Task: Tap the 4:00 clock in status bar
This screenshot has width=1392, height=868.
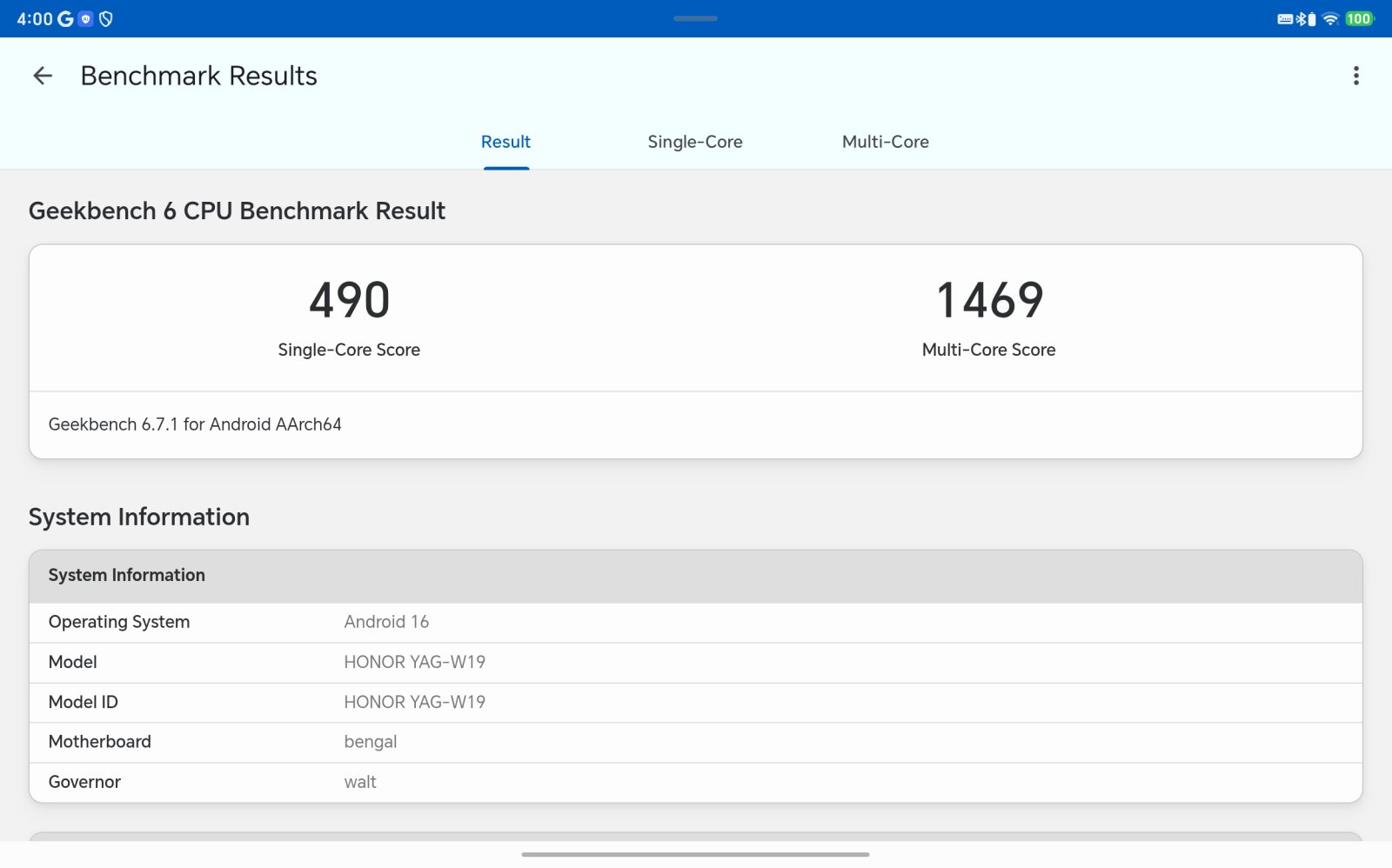Action: [35, 18]
